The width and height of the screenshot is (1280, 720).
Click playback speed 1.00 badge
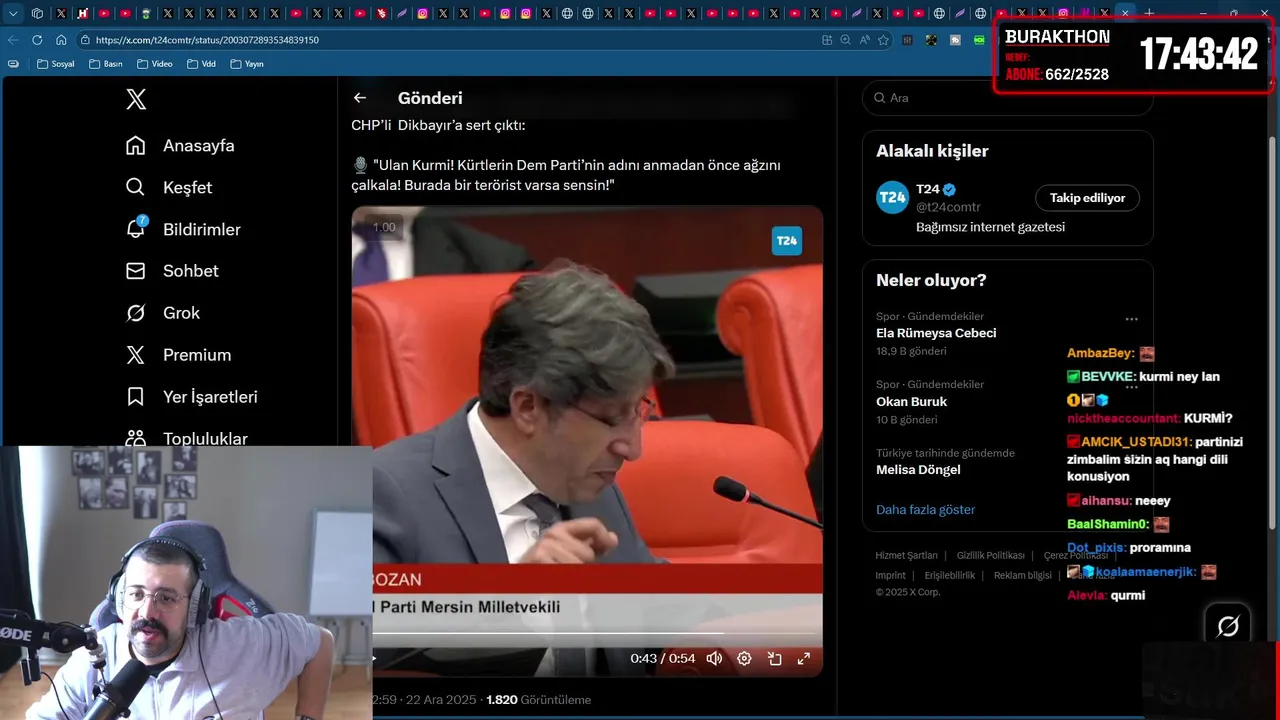coord(385,227)
